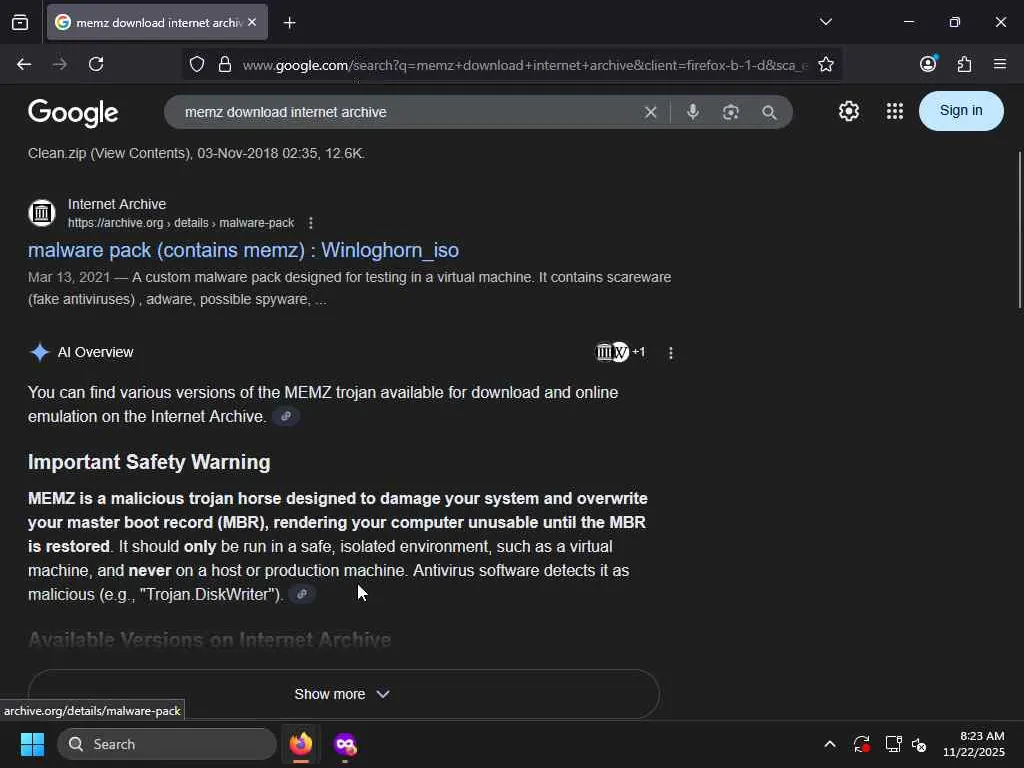The height and width of the screenshot is (768, 1024).
Task: Bookmark this page with the star icon
Action: click(826, 64)
